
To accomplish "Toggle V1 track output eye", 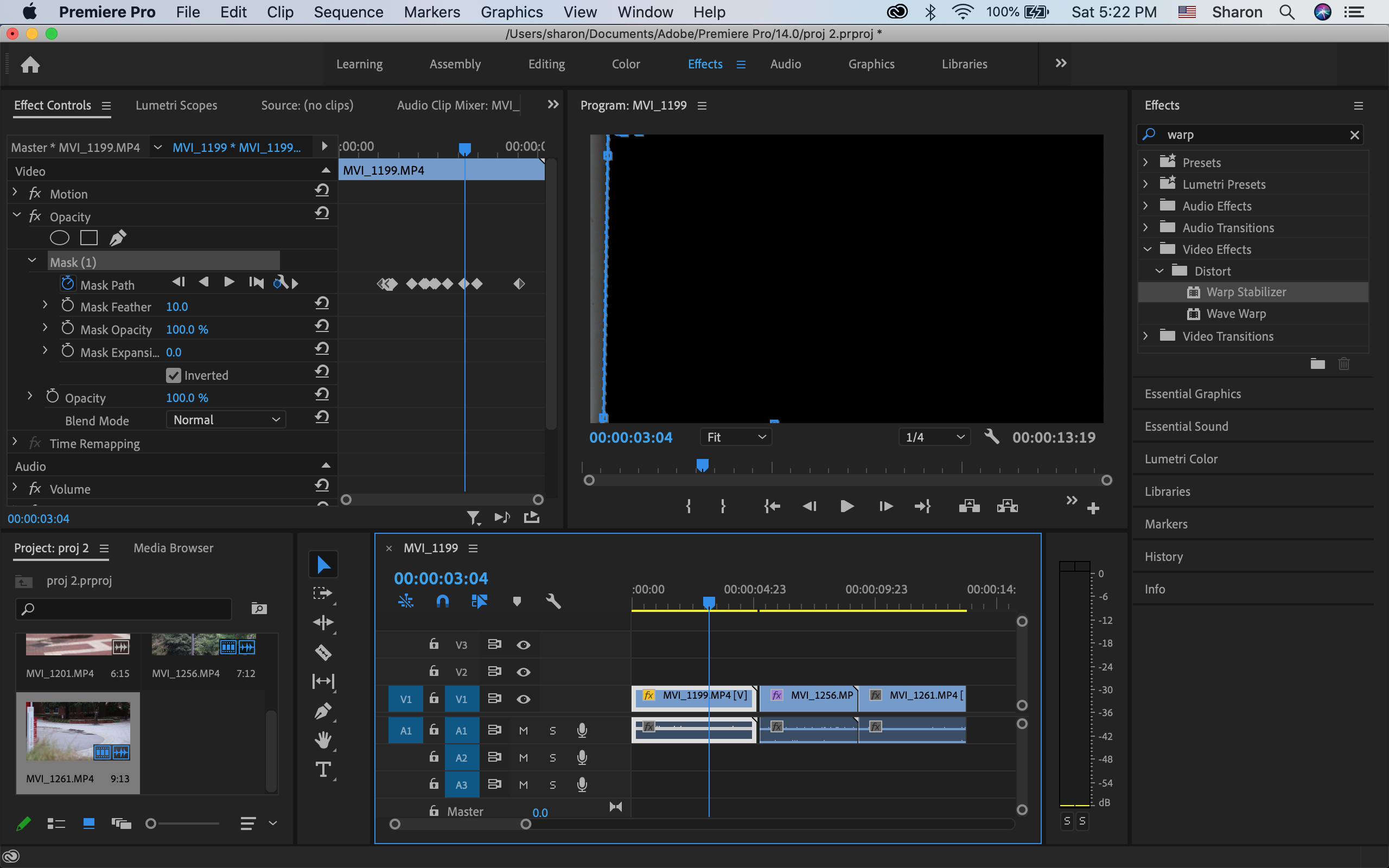I will click(523, 699).
